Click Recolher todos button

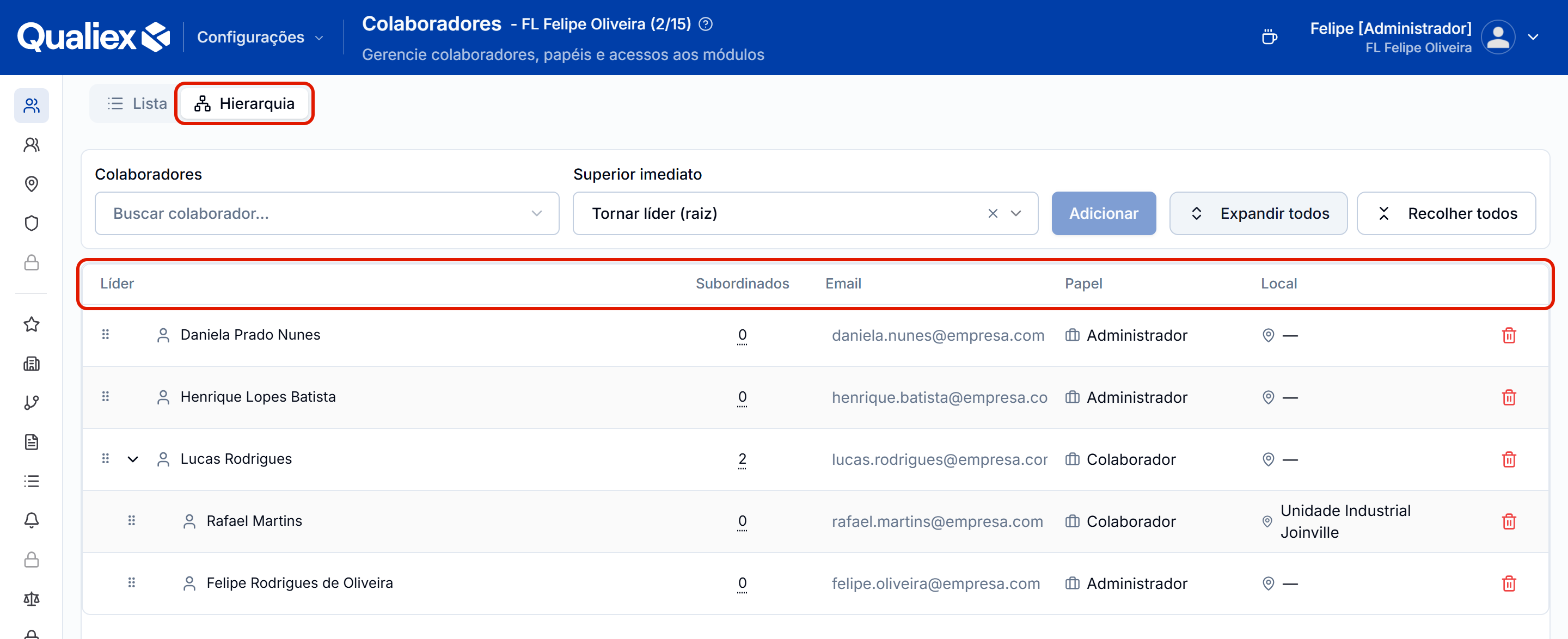coord(1445,213)
